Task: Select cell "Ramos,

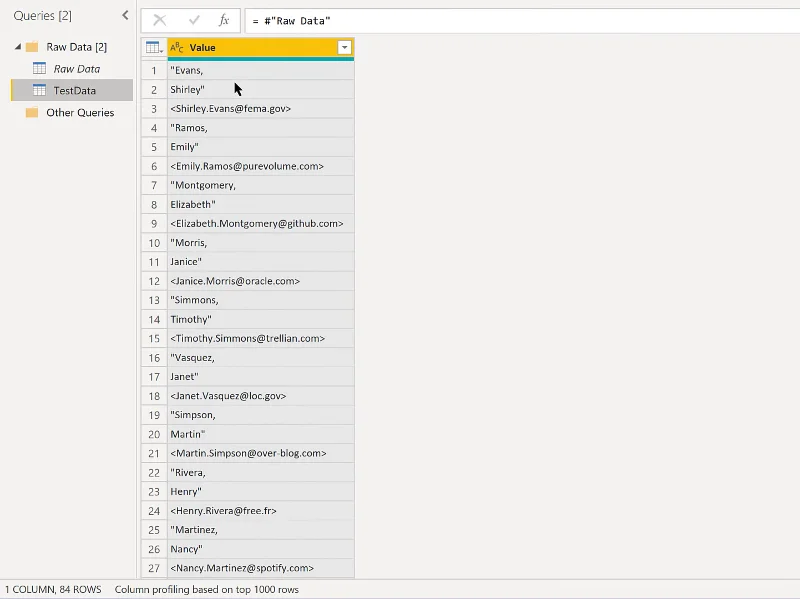Action: tap(261, 128)
